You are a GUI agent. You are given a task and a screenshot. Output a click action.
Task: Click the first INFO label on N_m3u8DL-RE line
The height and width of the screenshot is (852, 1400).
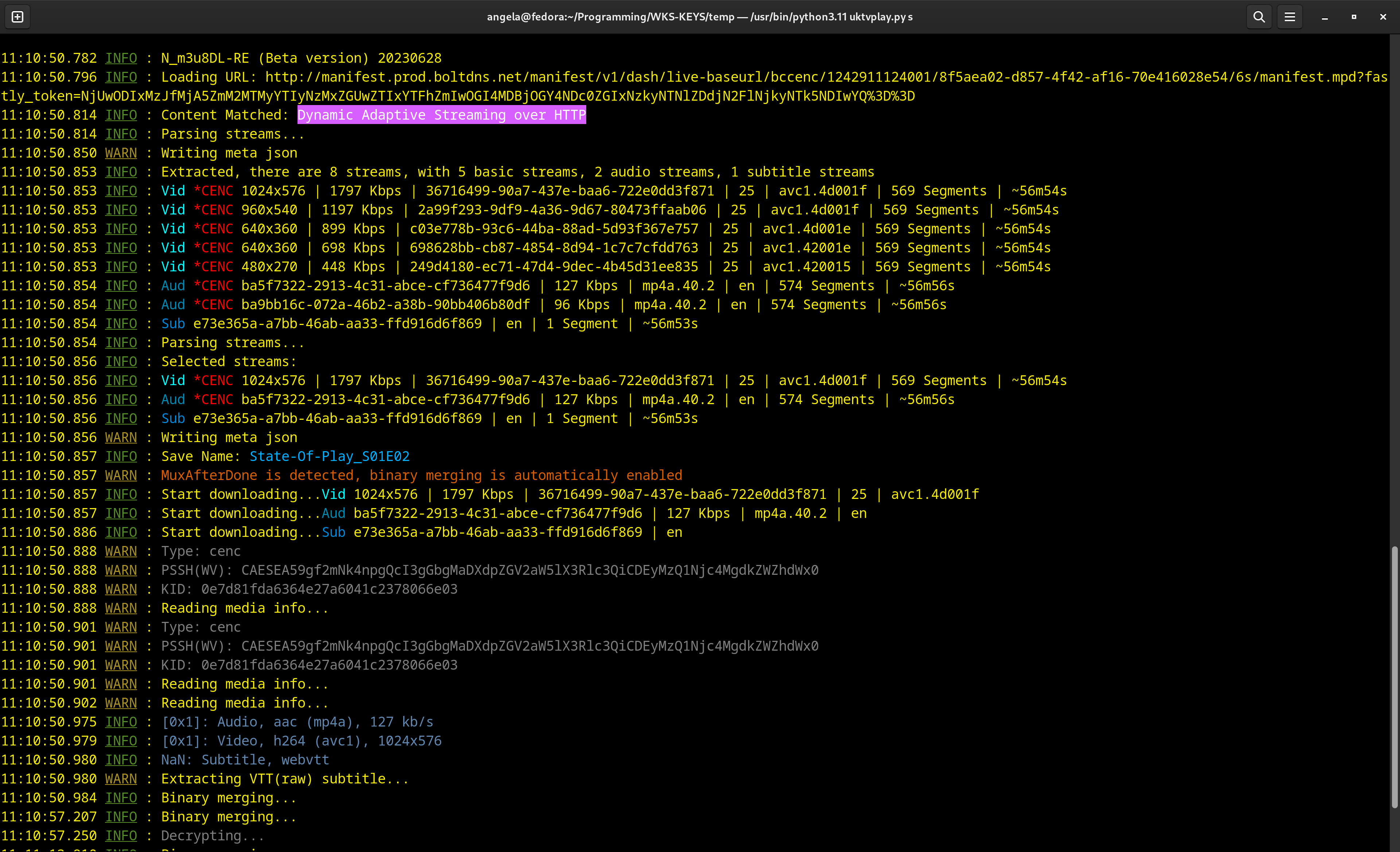[x=121, y=58]
